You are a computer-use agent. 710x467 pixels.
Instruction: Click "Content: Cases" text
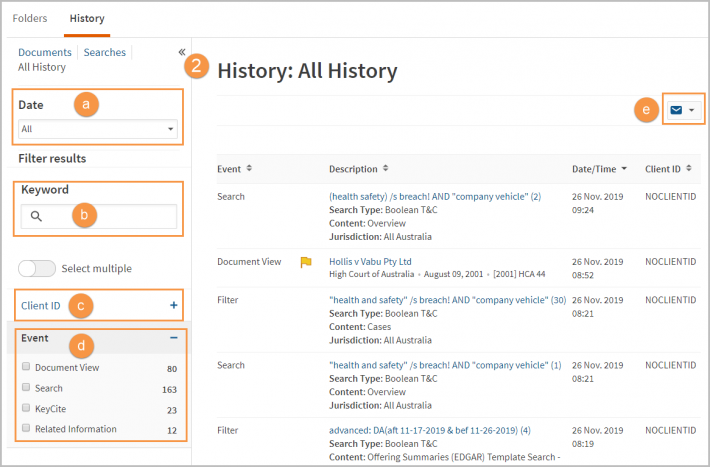coord(360,327)
